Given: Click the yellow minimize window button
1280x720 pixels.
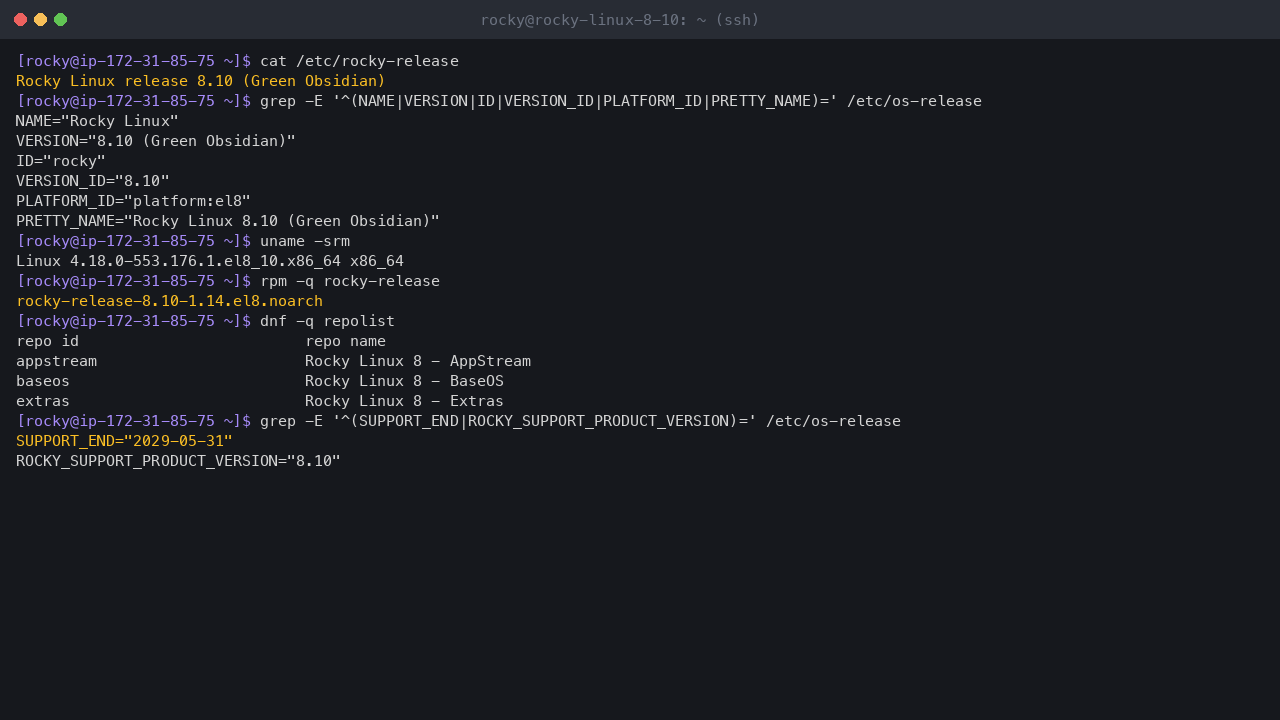Looking at the screenshot, I should point(40,20).
